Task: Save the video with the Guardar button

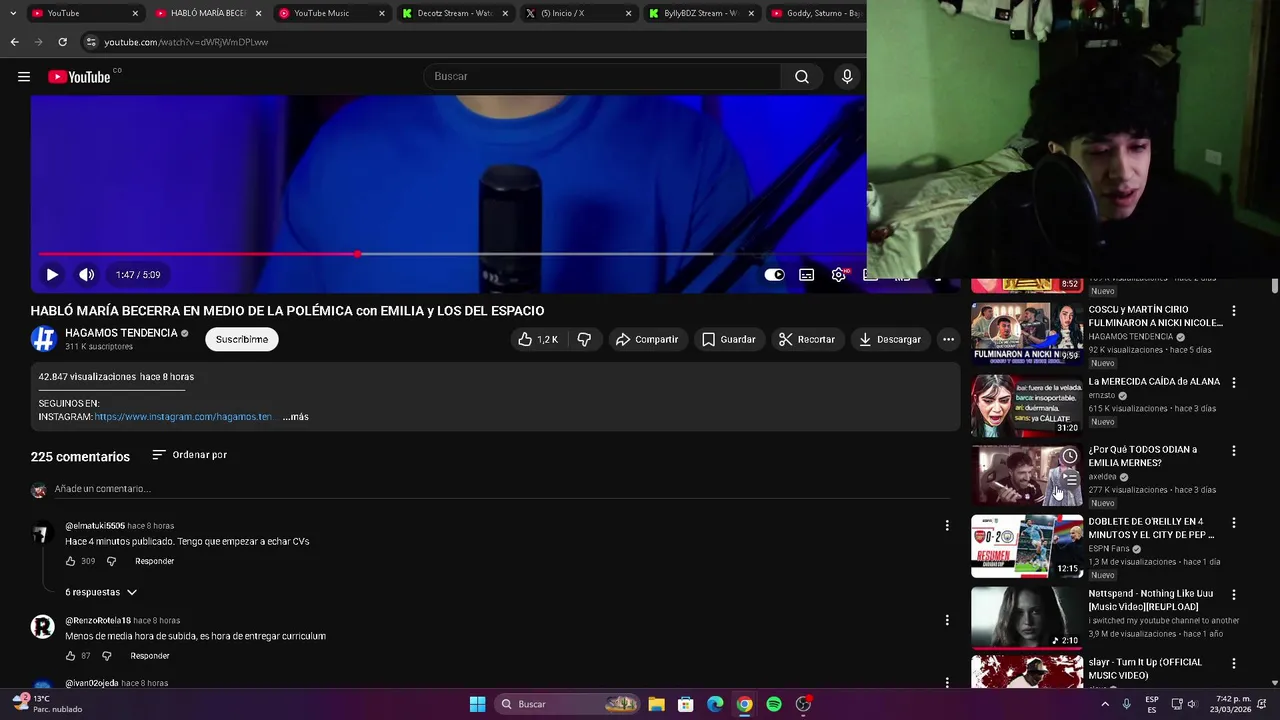Action: (x=728, y=340)
